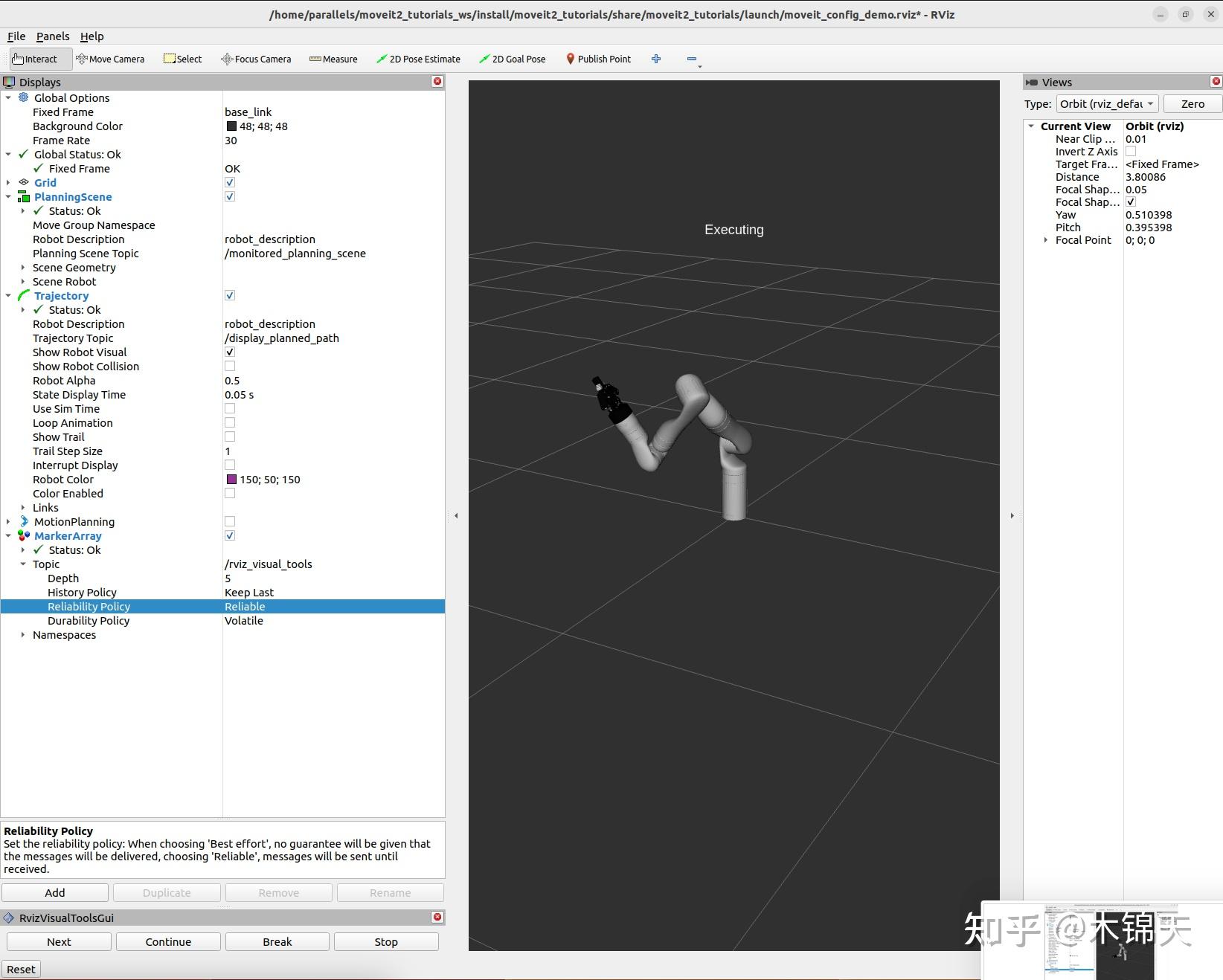Open the File menu
This screenshot has width=1223, height=980.
point(16,36)
